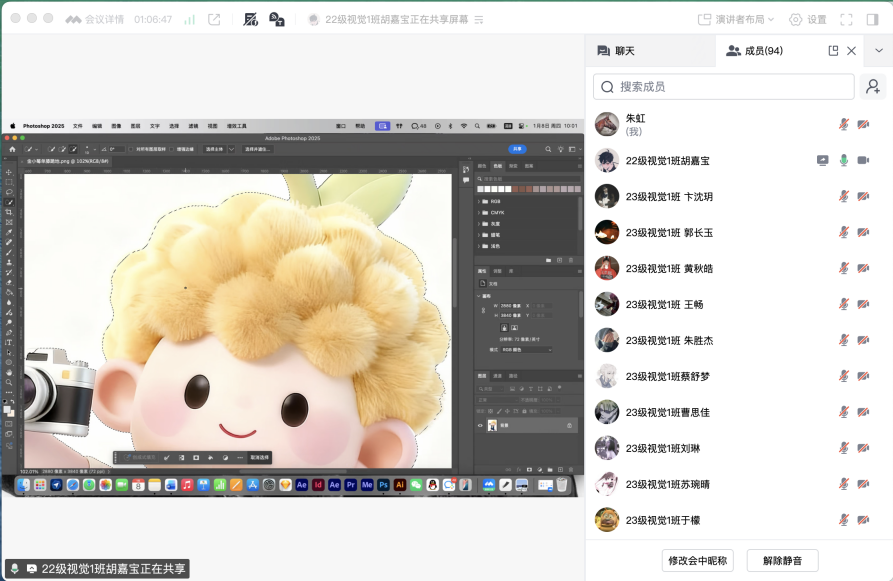This screenshot has width=893, height=581.
Task: Click the translation icon in top bar
Action: 276,19
